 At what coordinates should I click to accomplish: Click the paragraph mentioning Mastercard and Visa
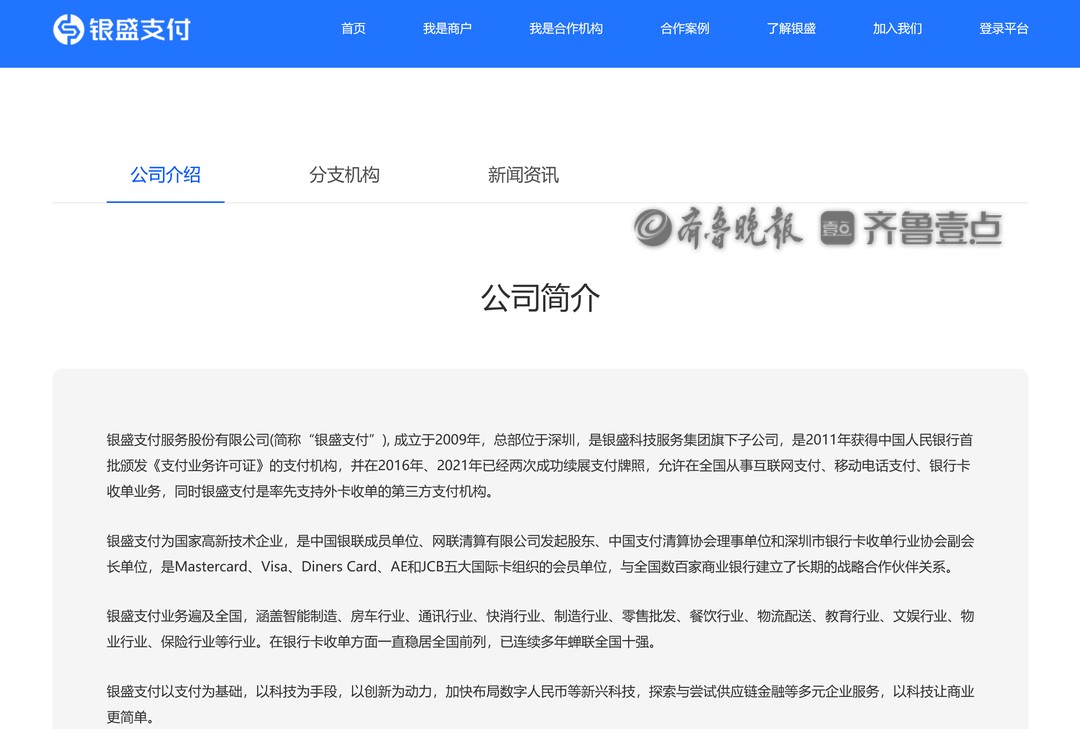[x=540, y=554]
